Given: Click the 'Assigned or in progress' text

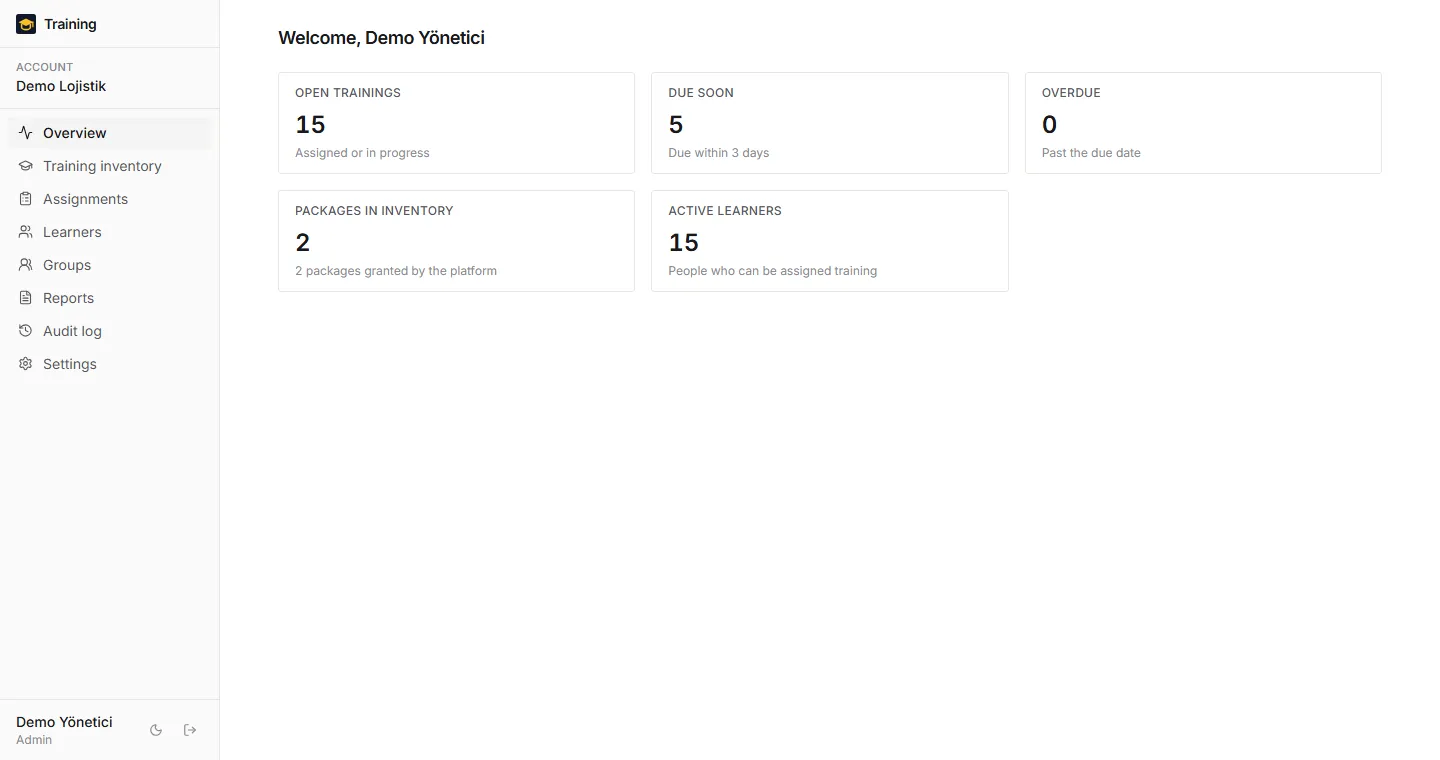Looking at the screenshot, I should point(362,153).
